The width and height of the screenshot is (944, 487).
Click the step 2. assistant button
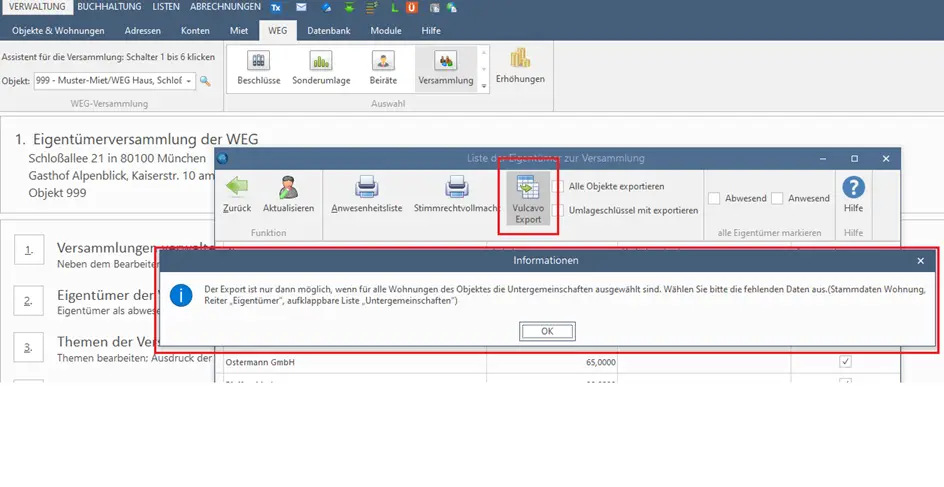coord(29,300)
